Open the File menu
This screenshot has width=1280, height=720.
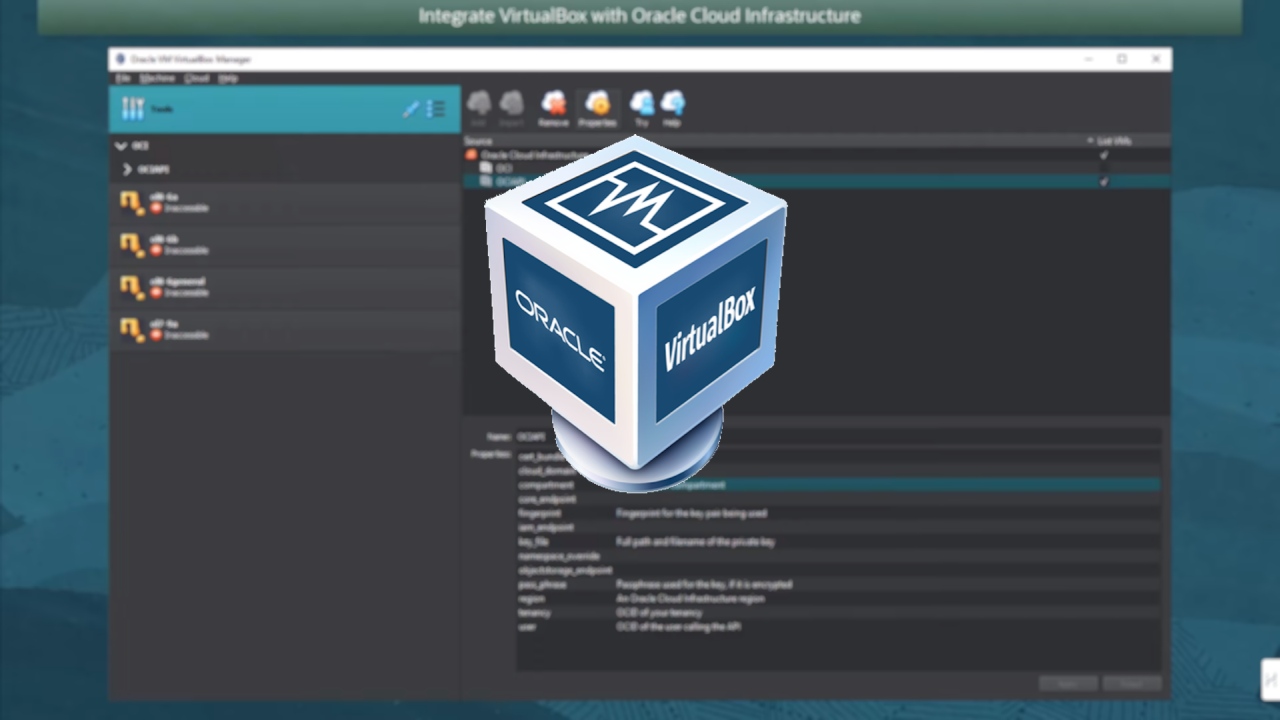(123, 78)
